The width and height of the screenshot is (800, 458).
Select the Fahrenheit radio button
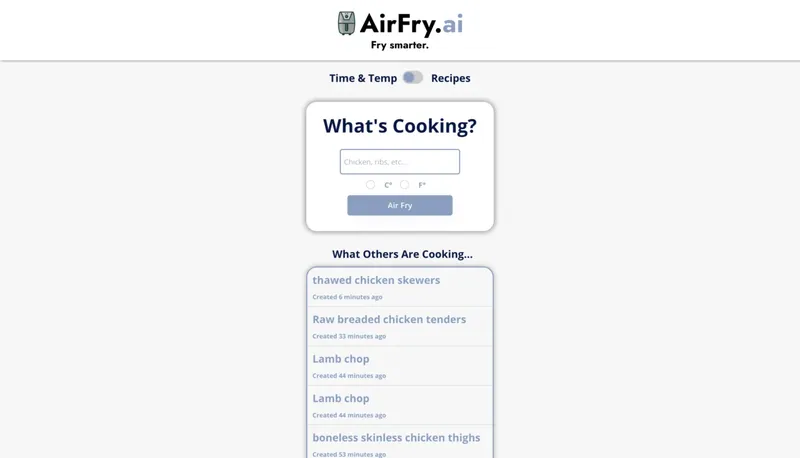coord(404,185)
